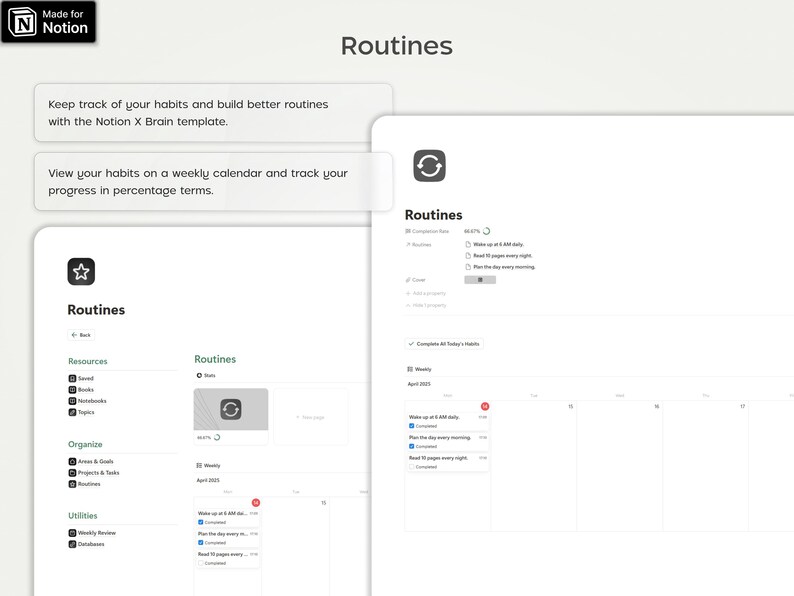Click the bold Routines title in dashboard window
This screenshot has width=794, height=596.
(x=96, y=310)
